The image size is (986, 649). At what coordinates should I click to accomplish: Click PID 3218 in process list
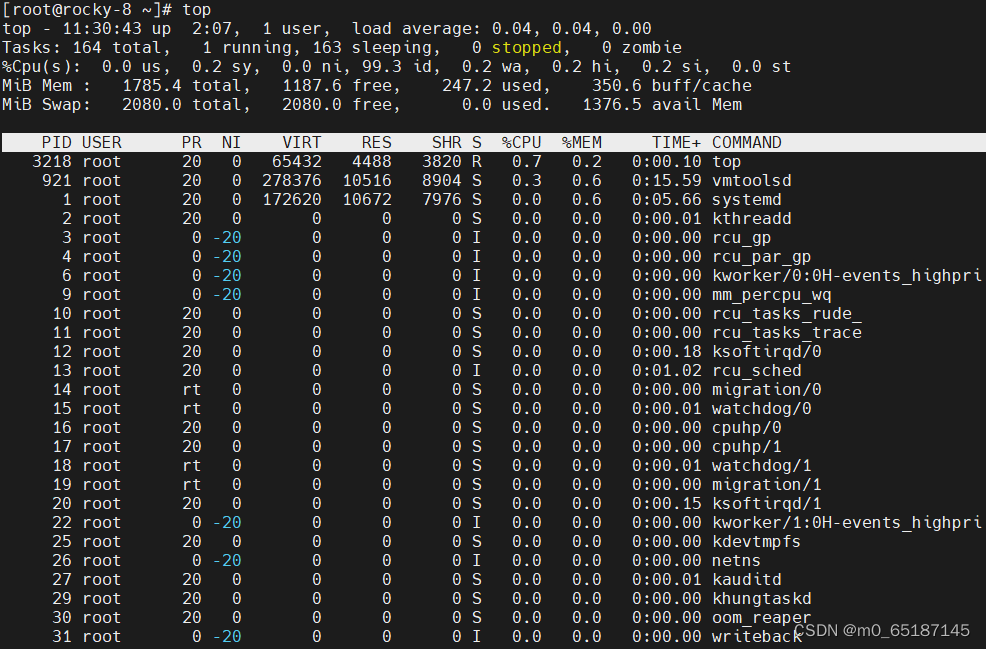coord(52,162)
